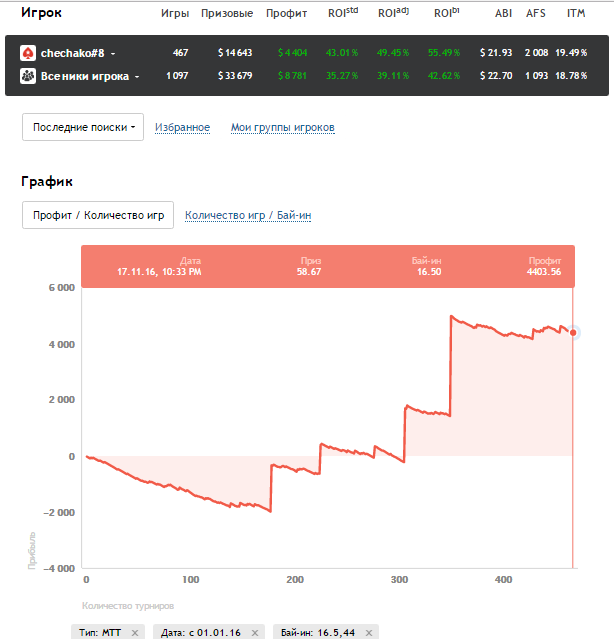The image size is (614, 639).
Task: Select the Профит / Количество игр tab
Action: point(98,215)
